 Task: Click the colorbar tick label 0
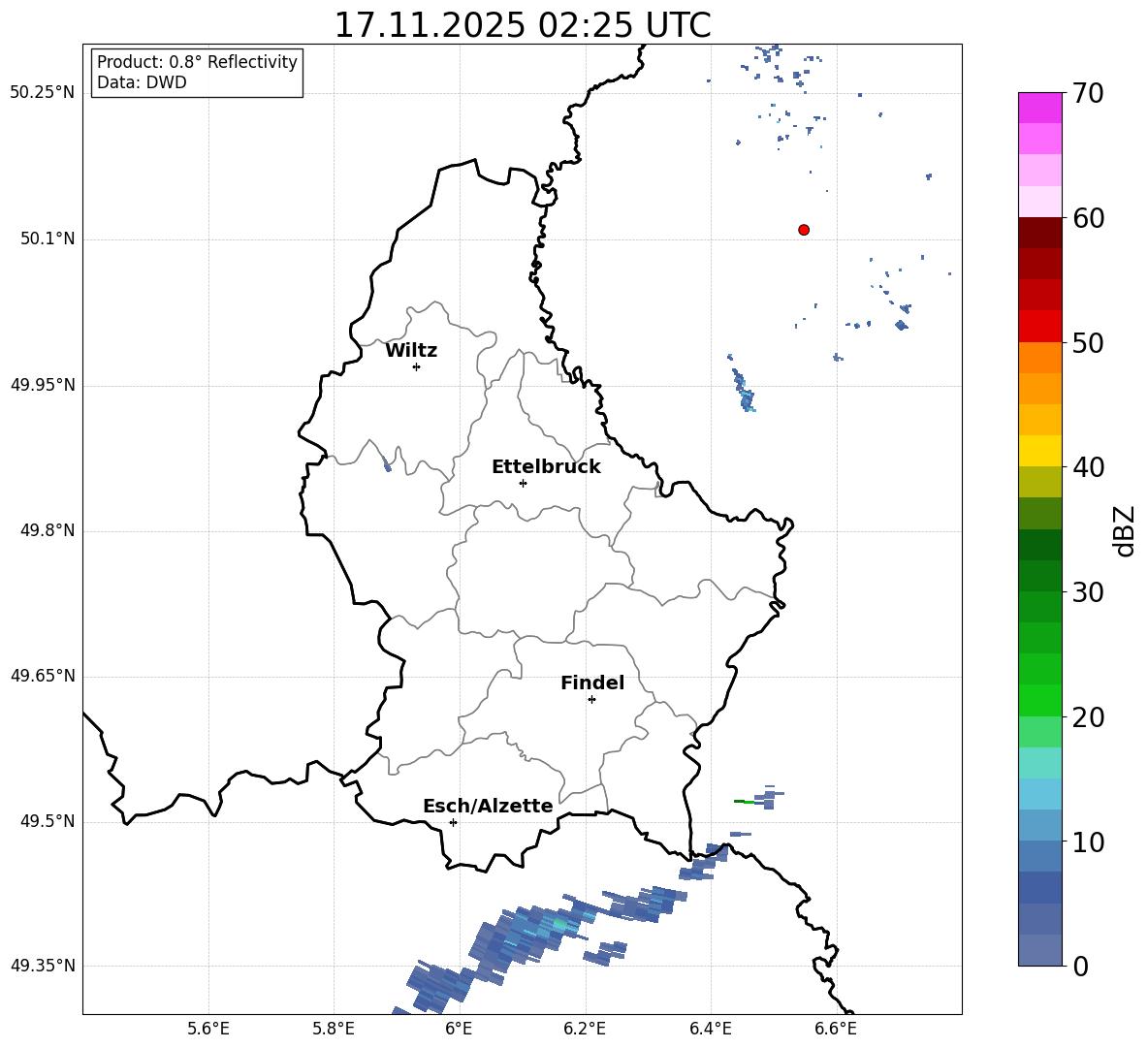click(x=1080, y=967)
